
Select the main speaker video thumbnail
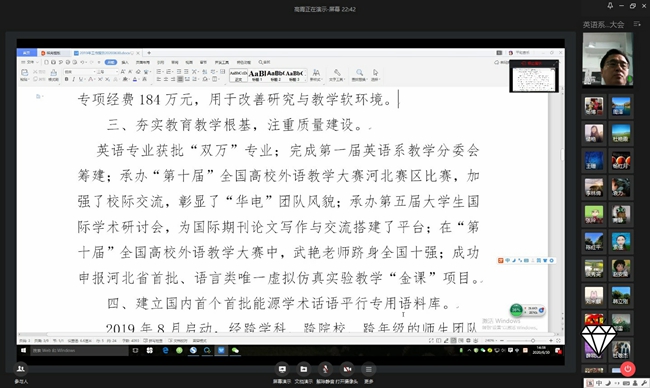tap(608, 59)
